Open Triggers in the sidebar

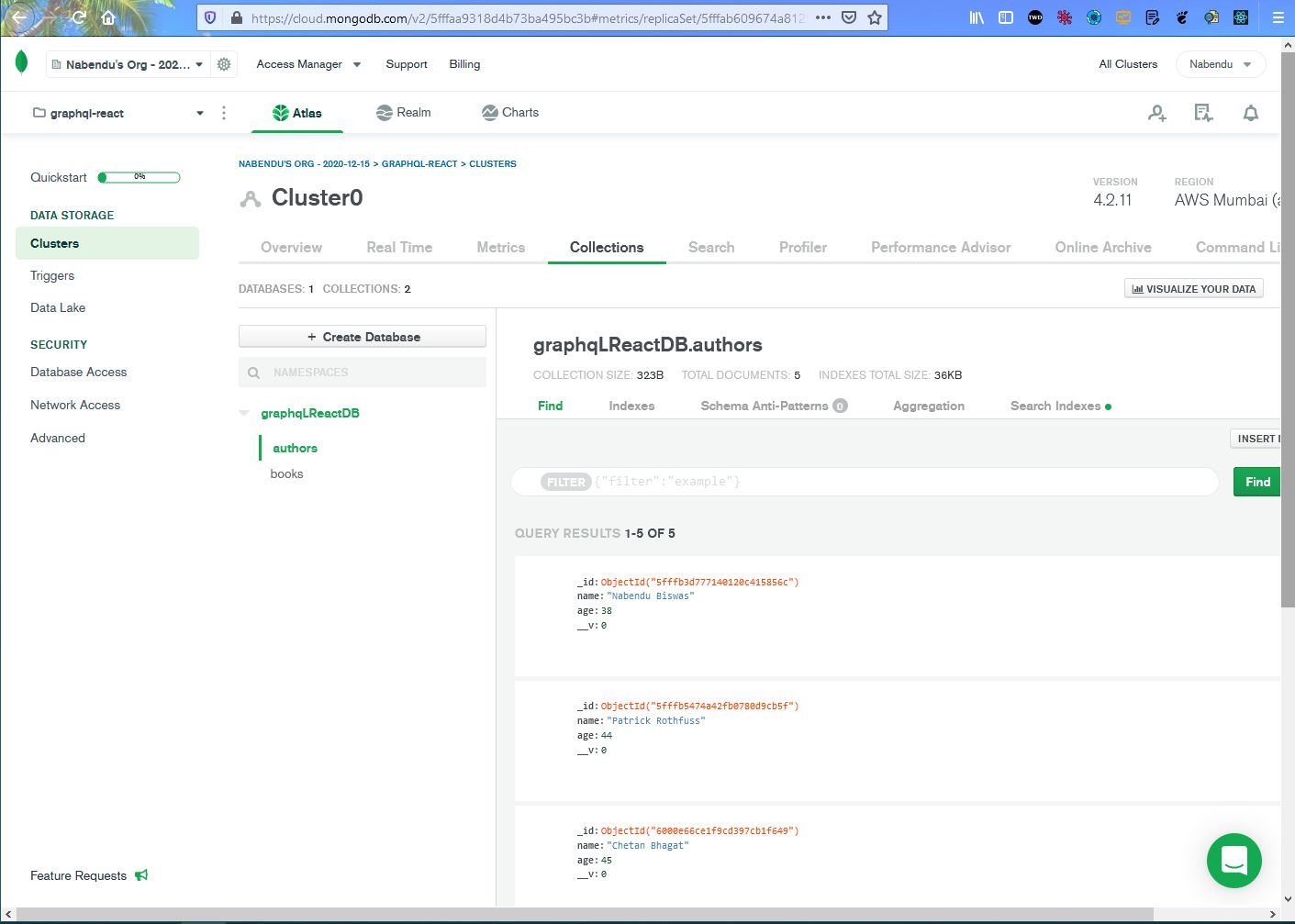[x=52, y=275]
